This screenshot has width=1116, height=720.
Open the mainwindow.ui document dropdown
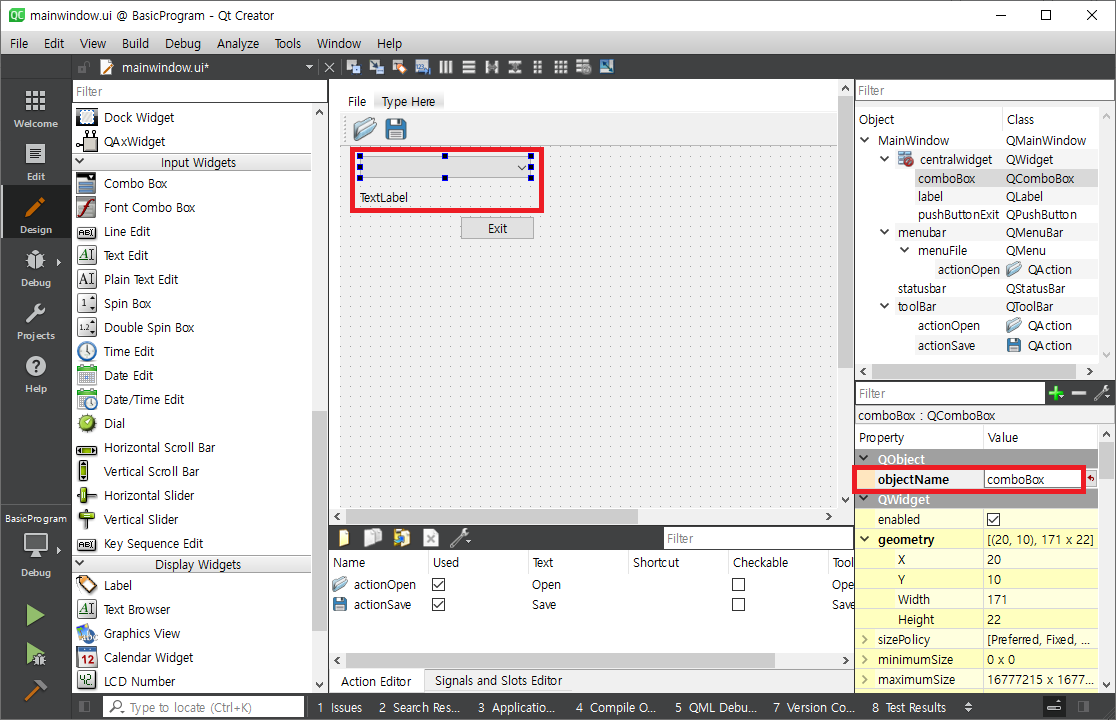[x=309, y=68]
